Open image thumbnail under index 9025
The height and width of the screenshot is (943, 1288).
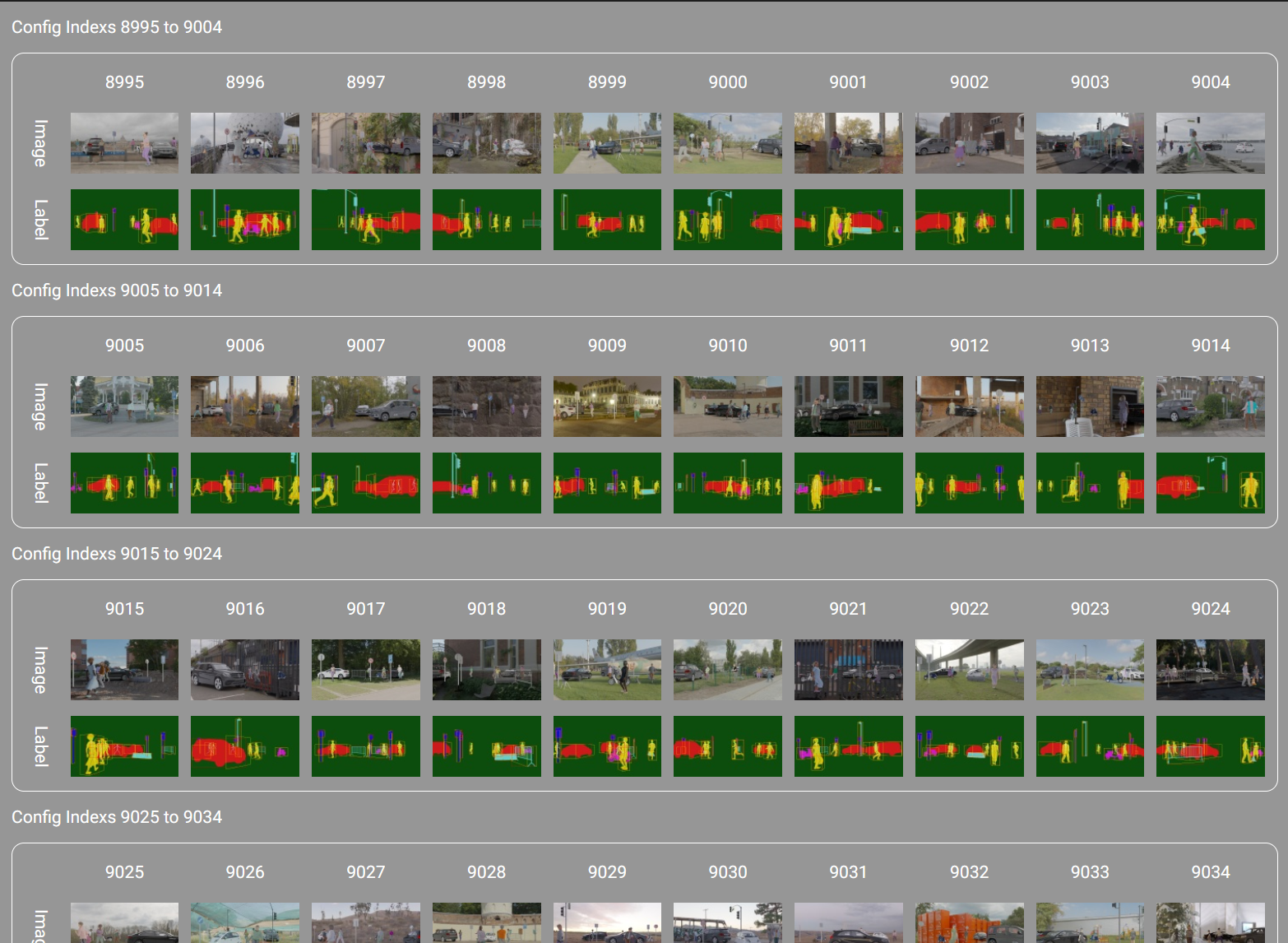click(x=124, y=923)
